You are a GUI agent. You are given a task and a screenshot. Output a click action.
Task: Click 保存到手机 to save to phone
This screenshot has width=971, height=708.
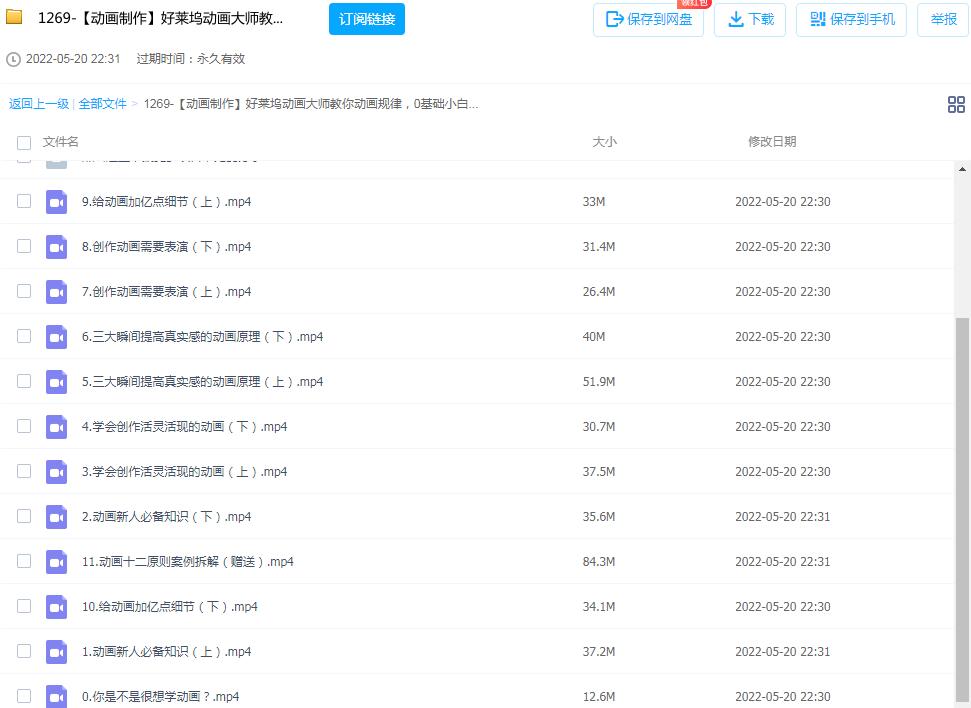(851, 20)
